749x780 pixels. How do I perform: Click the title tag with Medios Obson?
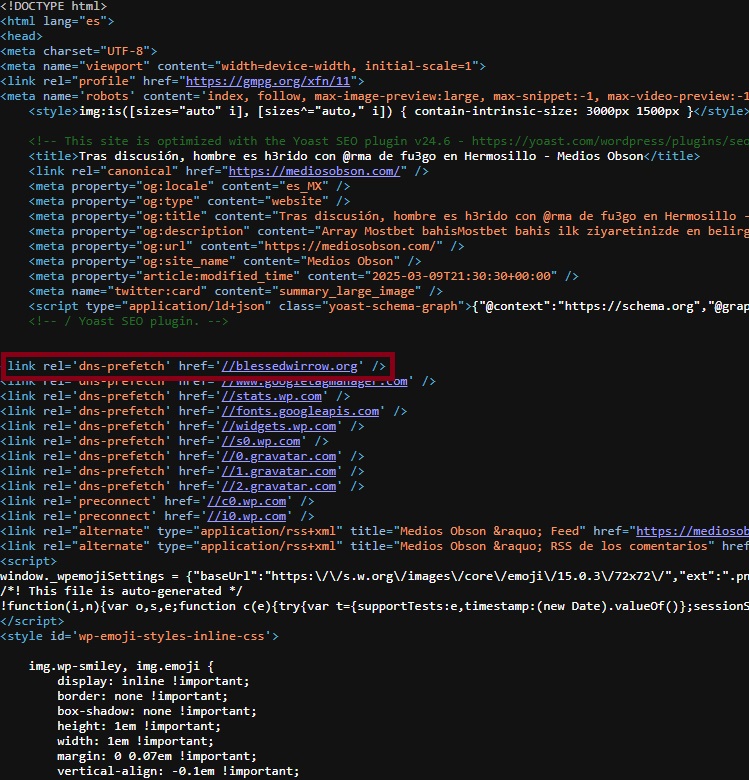[x=364, y=156]
